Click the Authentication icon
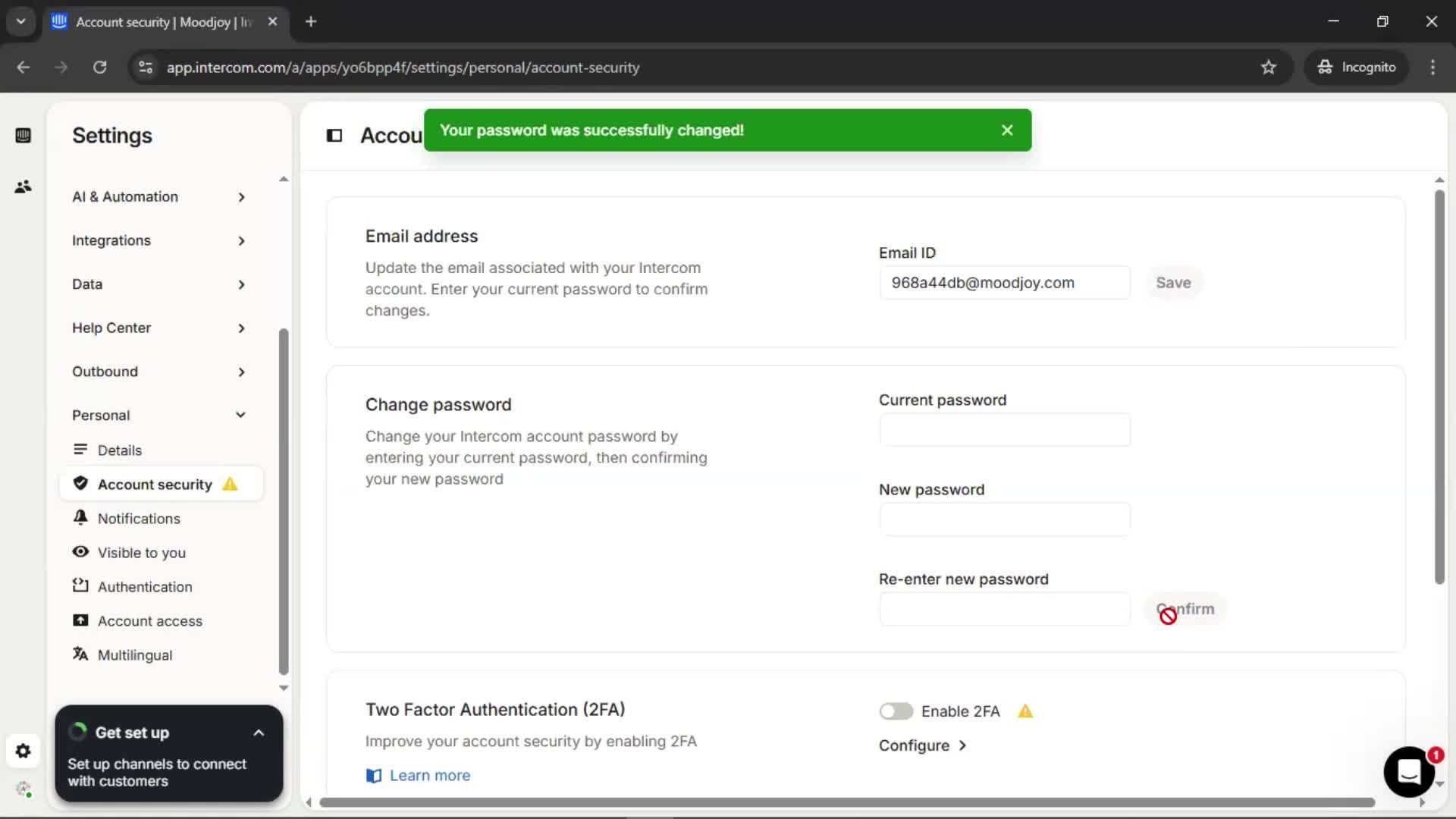Image resolution: width=1456 pixels, height=819 pixels. pyautogui.click(x=80, y=586)
